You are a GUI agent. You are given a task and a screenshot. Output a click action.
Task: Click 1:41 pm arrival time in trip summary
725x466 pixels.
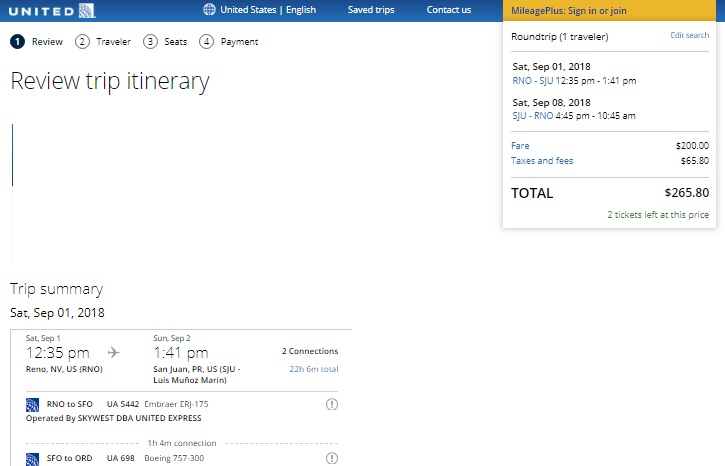181,353
